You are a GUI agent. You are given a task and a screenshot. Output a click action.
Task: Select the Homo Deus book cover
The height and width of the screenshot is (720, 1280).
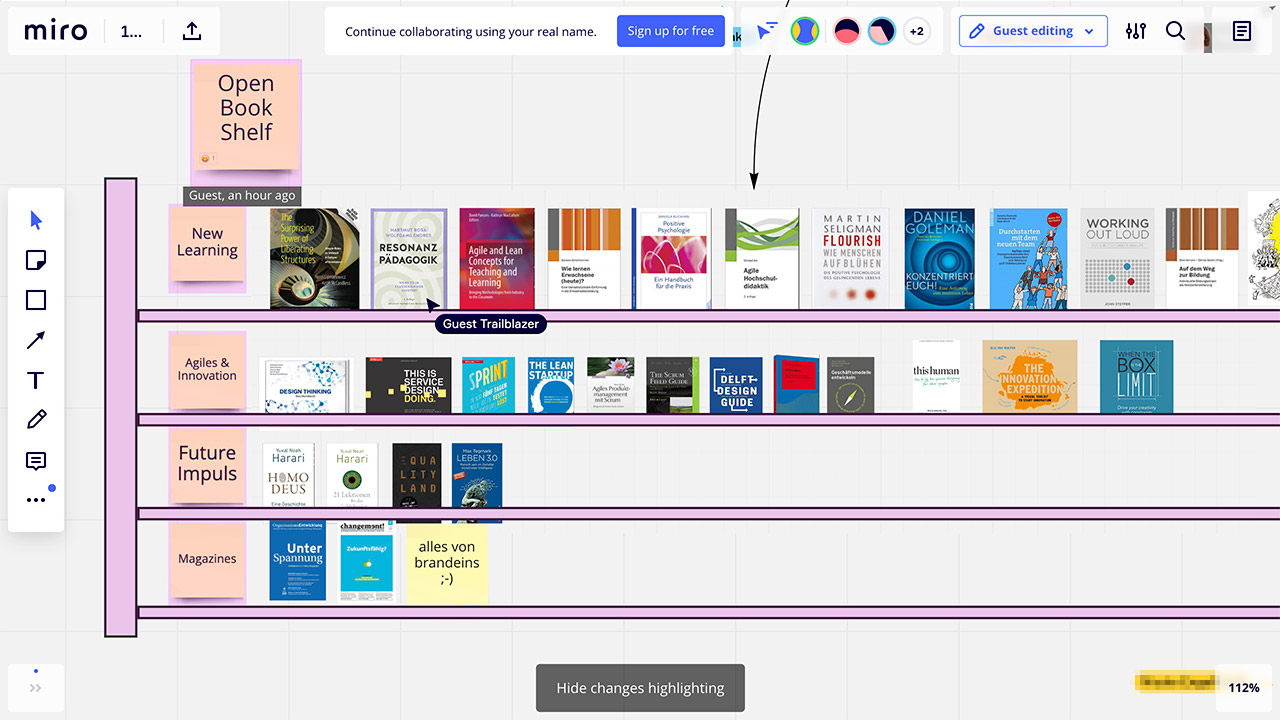coord(288,476)
